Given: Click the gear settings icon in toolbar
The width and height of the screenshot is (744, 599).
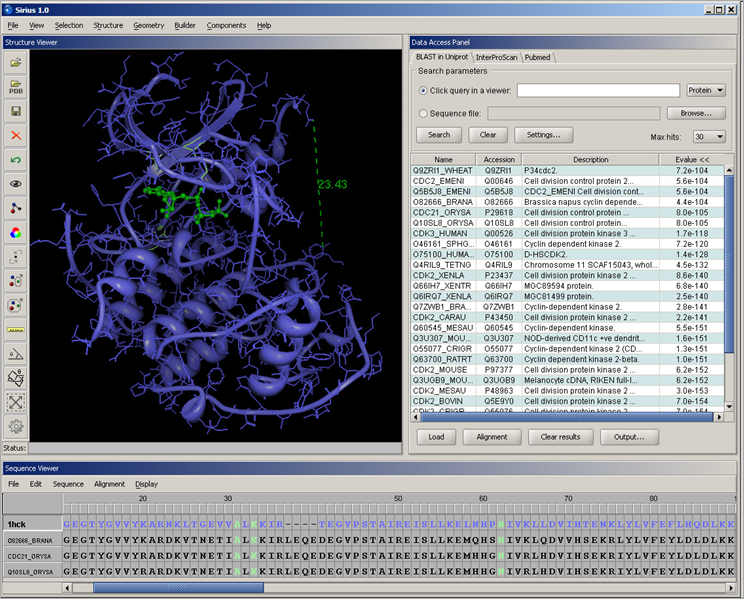Looking at the screenshot, I should click(16, 427).
